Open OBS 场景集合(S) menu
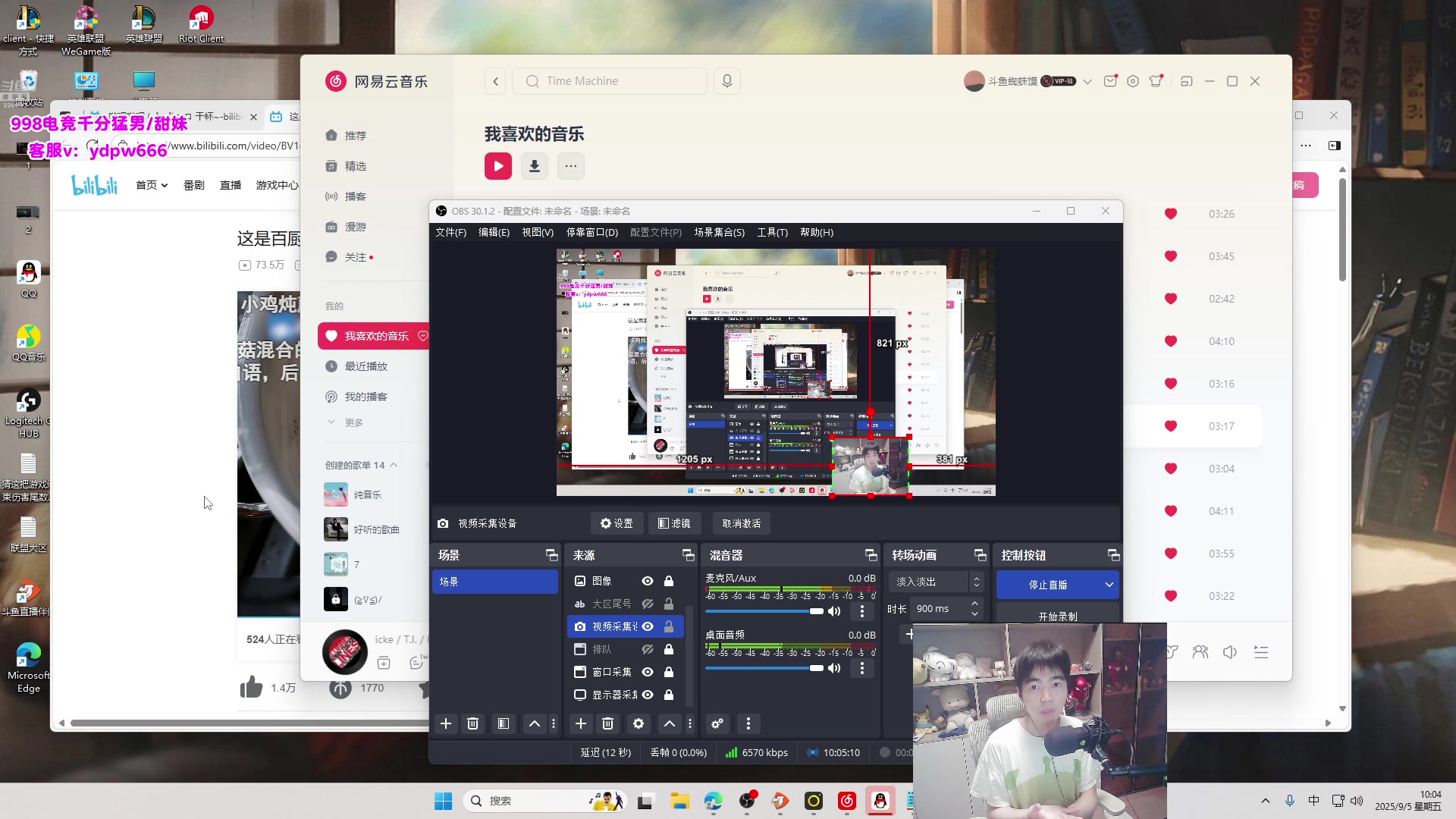 pos(719,232)
